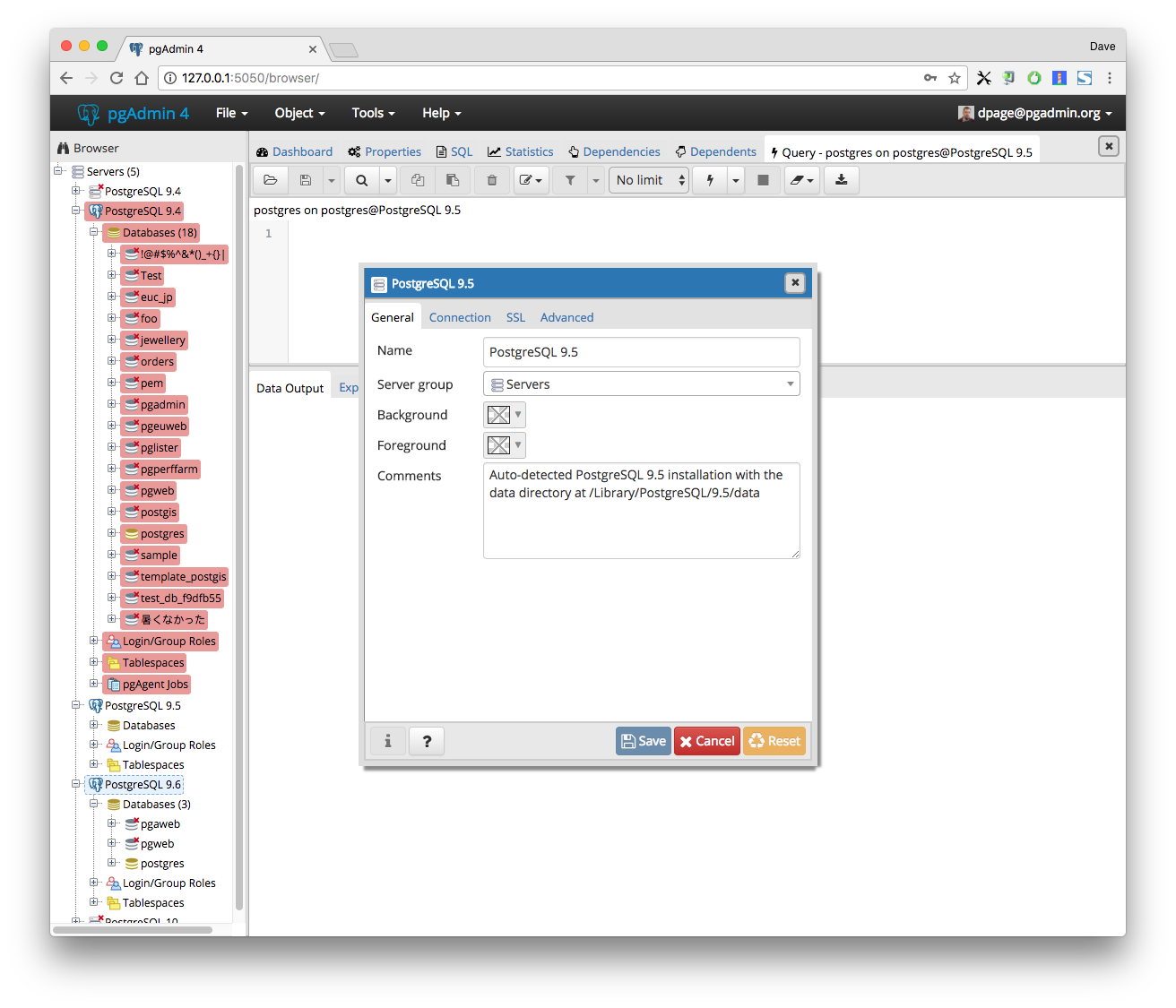Expand the pgAgent Jobs tree node
Image resolution: width=1176 pixels, height=1008 pixels.
click(94, 684)
